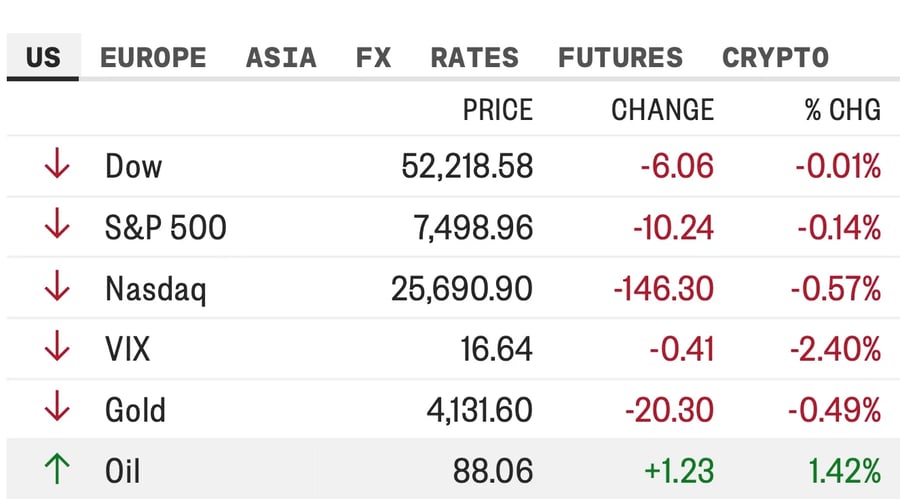Click the red down arrow beside Nasdaq
The height and width of the screenshot is (499, 900).
pos(57,285)
